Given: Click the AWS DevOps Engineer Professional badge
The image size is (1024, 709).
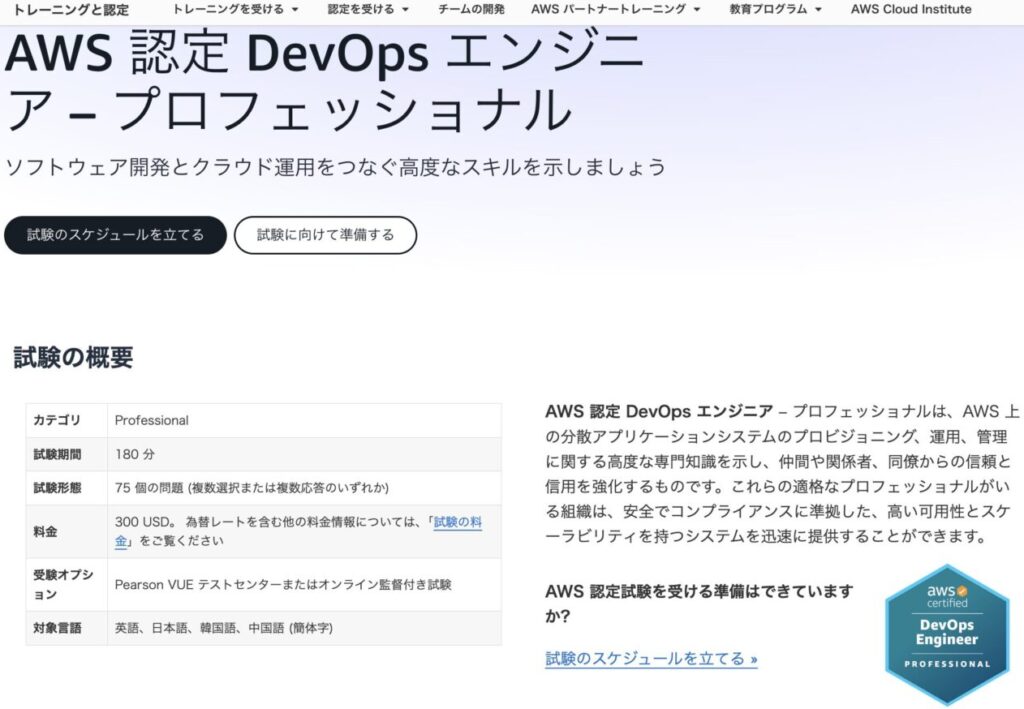Looking at the screenshot, I should 946,635.
